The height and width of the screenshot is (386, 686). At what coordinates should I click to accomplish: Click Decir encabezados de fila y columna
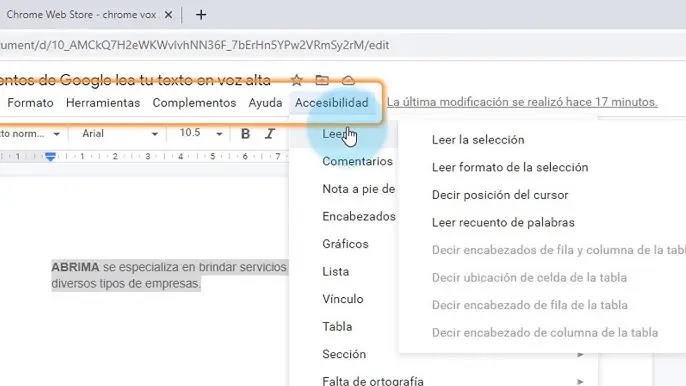coord(559,250)
